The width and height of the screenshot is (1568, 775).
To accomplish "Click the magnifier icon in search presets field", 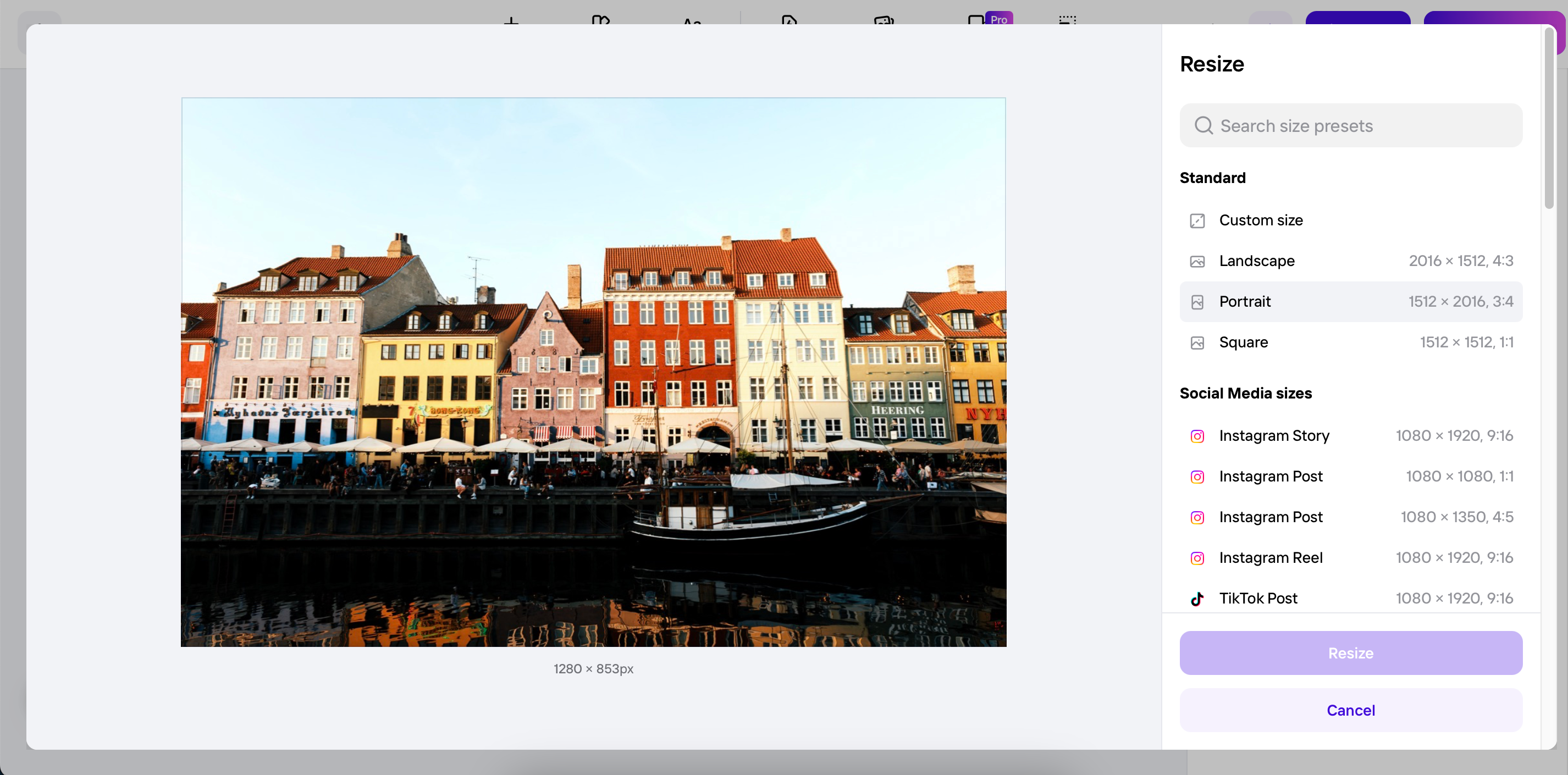I will point(1203,125).
